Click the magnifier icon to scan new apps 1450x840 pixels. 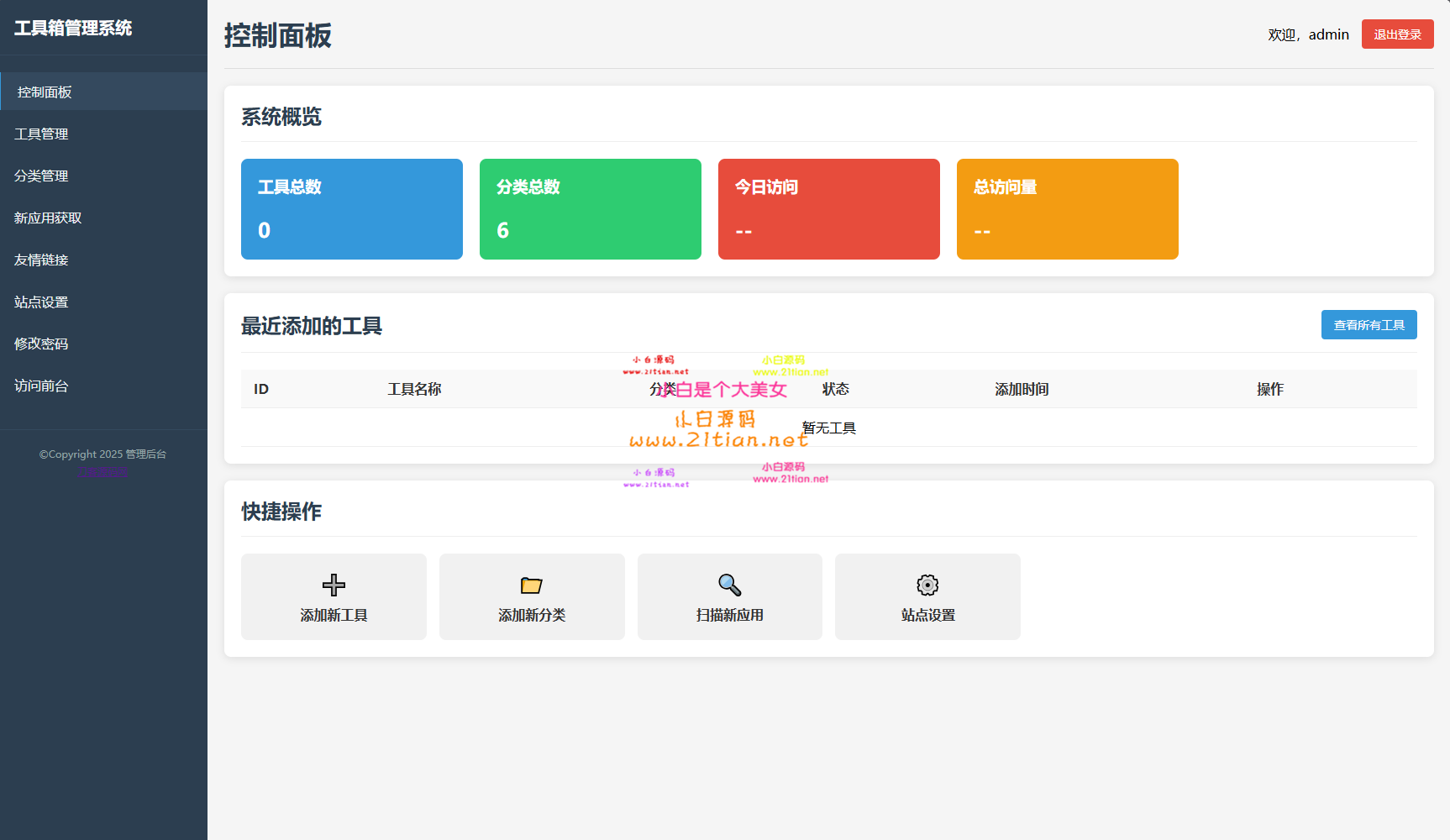point(728,585)
